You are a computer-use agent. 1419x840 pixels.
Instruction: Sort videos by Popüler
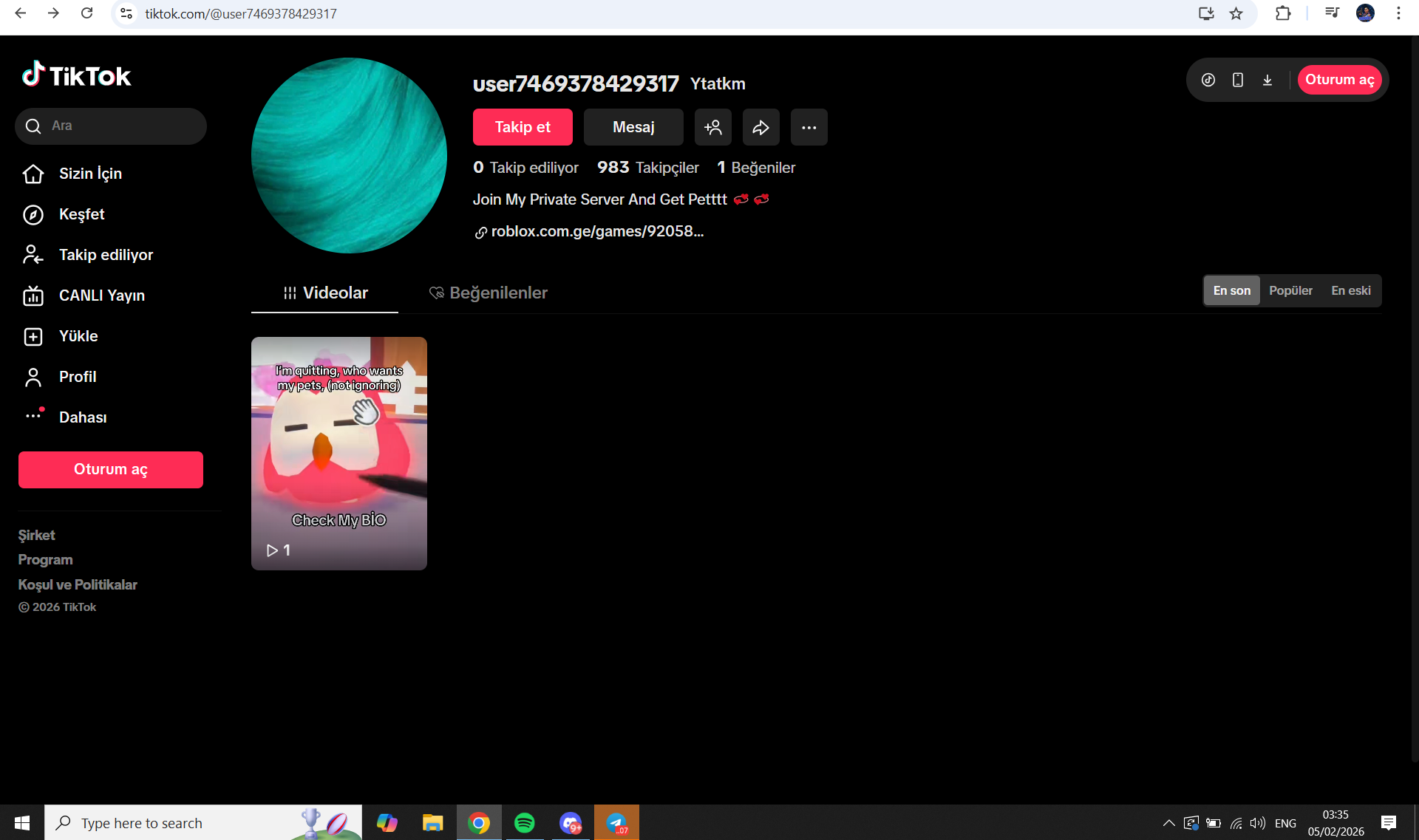(1290, 291)
